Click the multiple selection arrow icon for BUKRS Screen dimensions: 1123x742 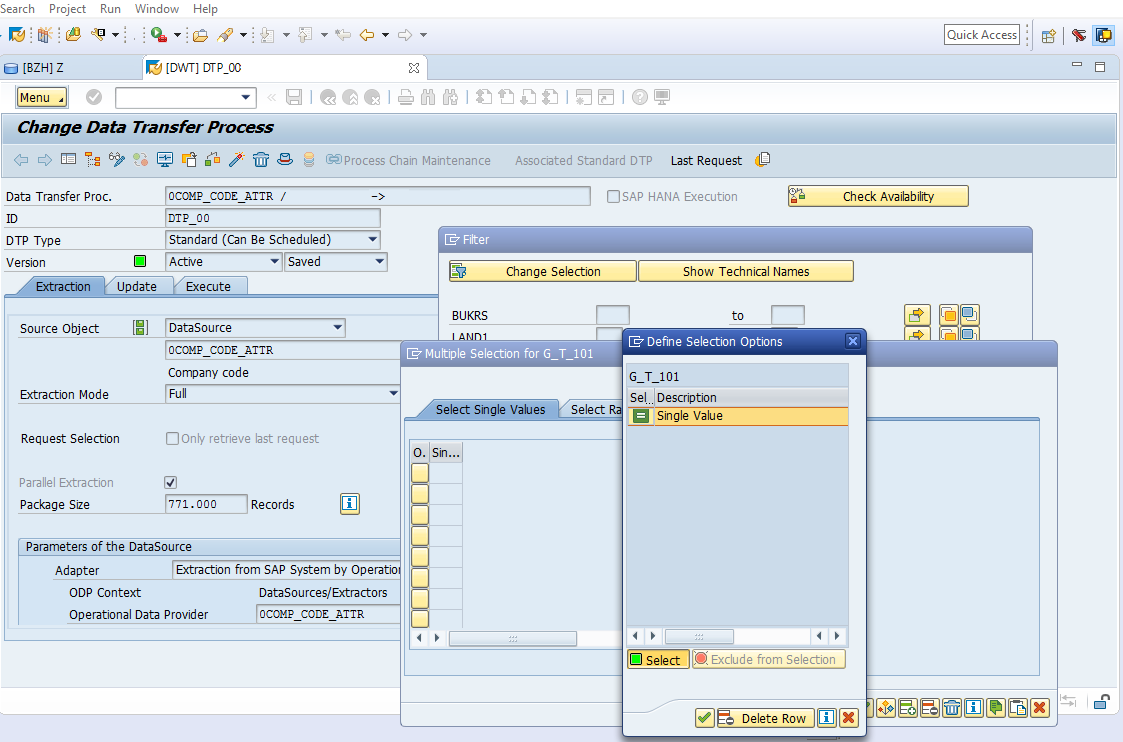[917, 314]
